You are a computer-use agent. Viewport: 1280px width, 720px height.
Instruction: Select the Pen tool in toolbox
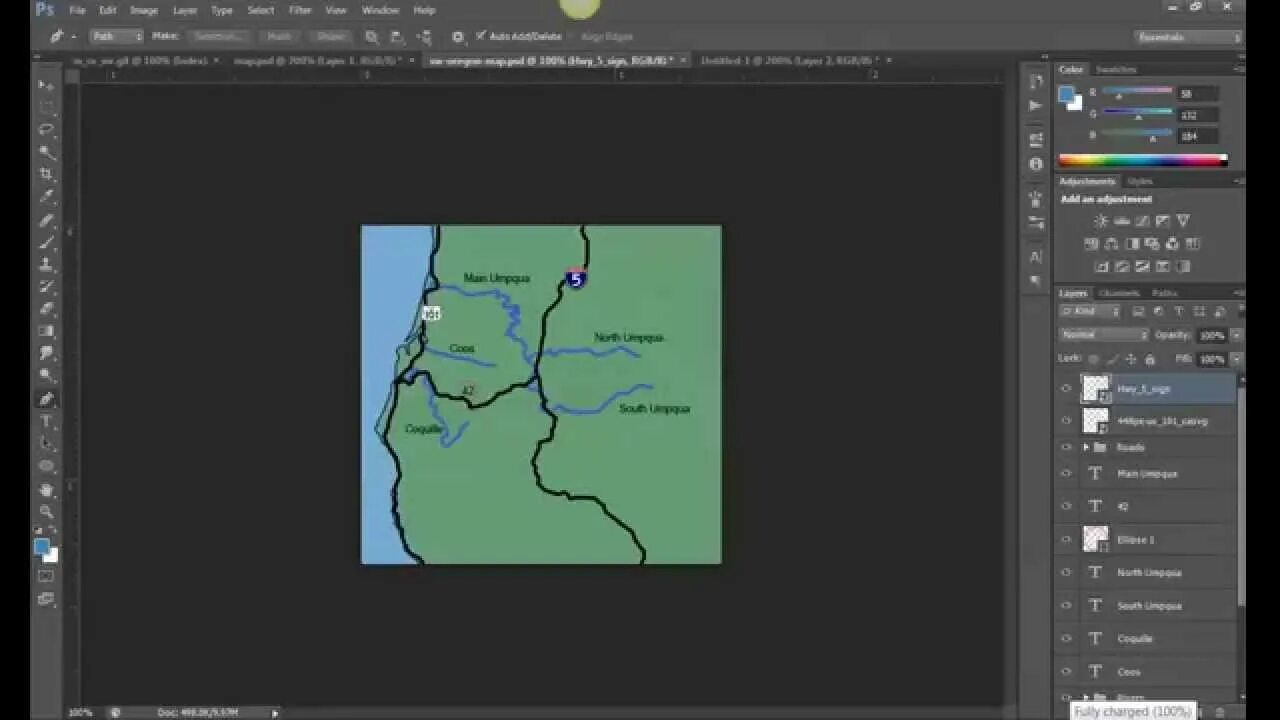click(x=46, y=399)
